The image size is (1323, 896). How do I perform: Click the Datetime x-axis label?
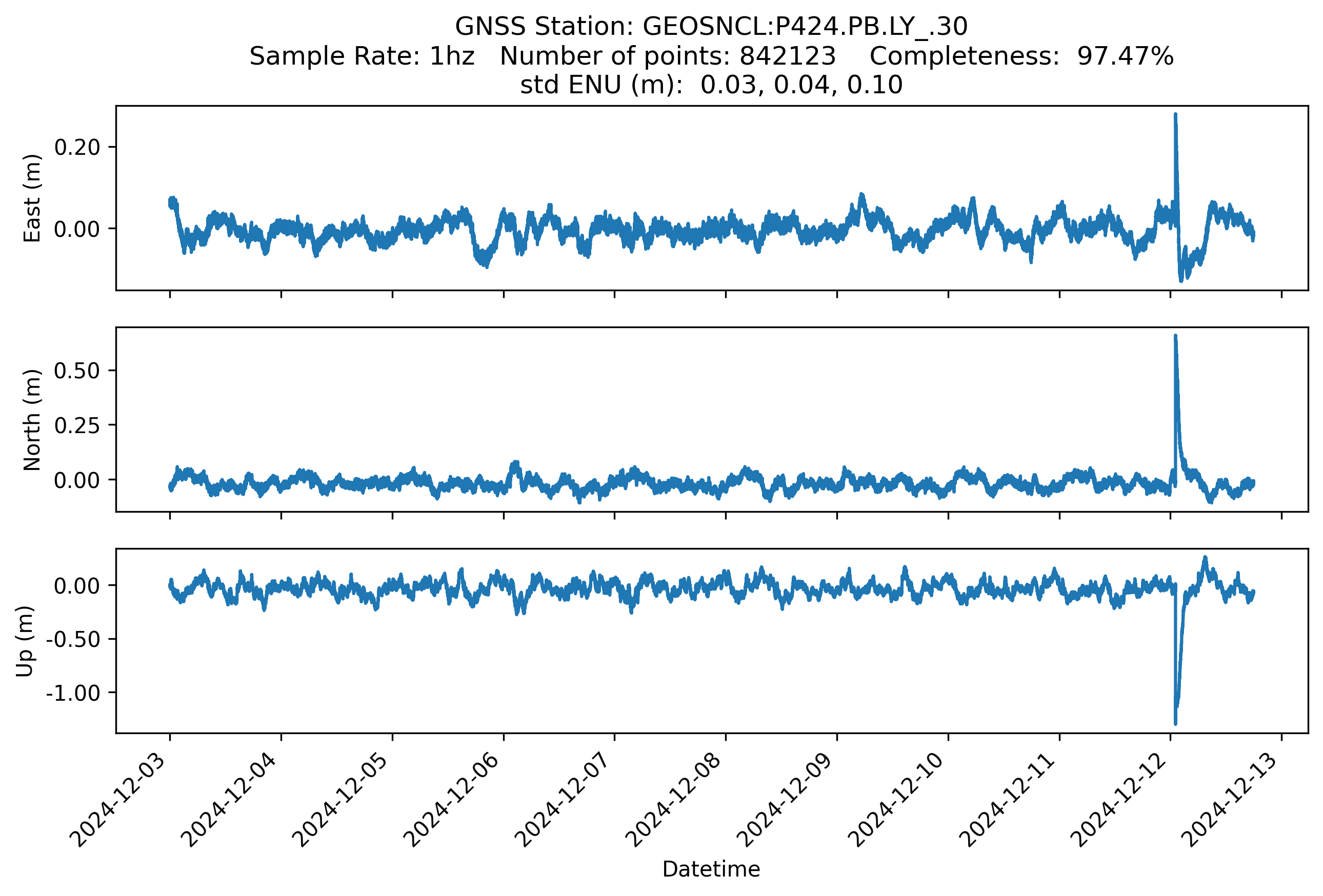[x=711, y=869]
